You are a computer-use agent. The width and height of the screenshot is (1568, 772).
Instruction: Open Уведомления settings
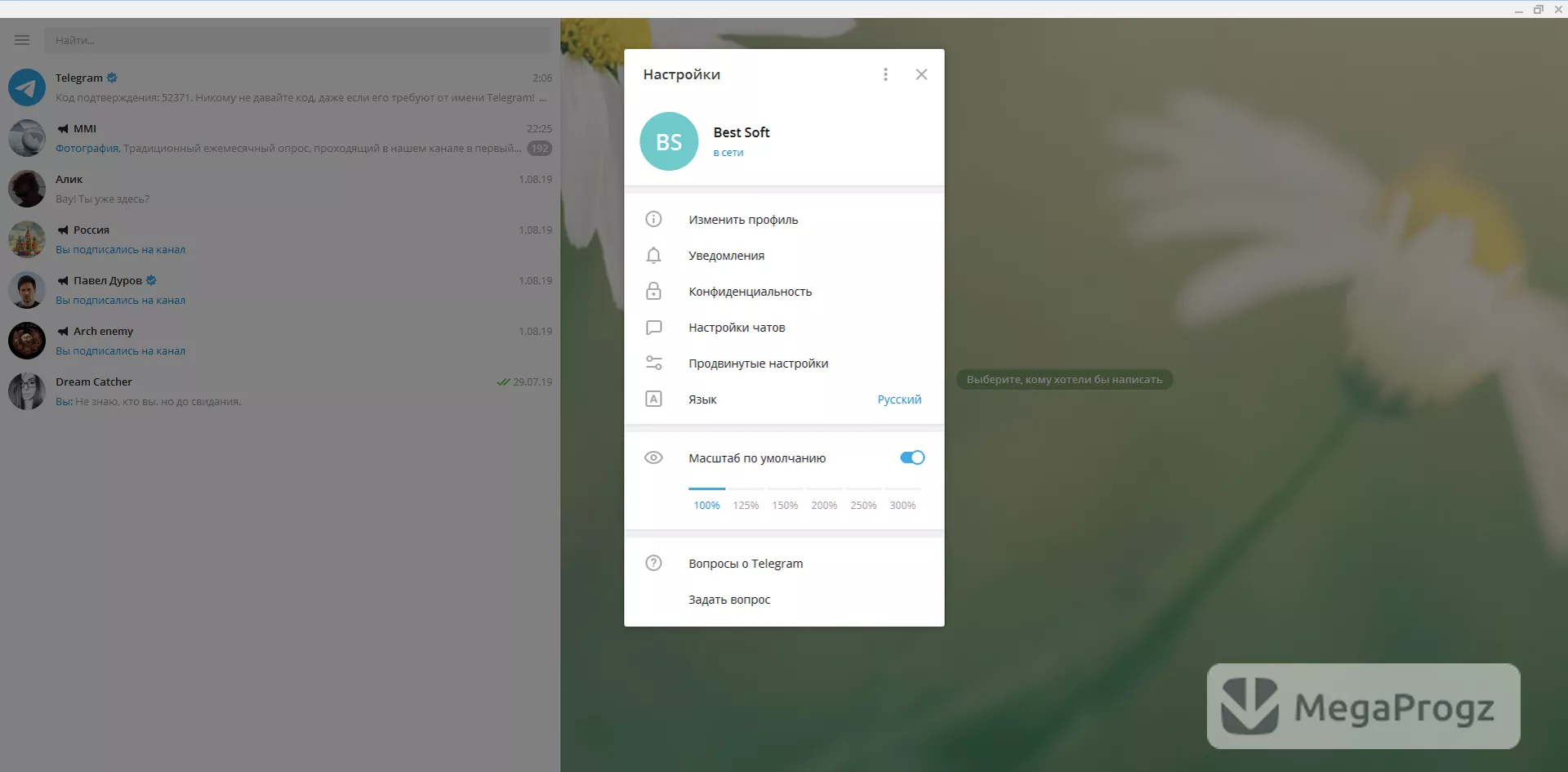coord(784,256)
